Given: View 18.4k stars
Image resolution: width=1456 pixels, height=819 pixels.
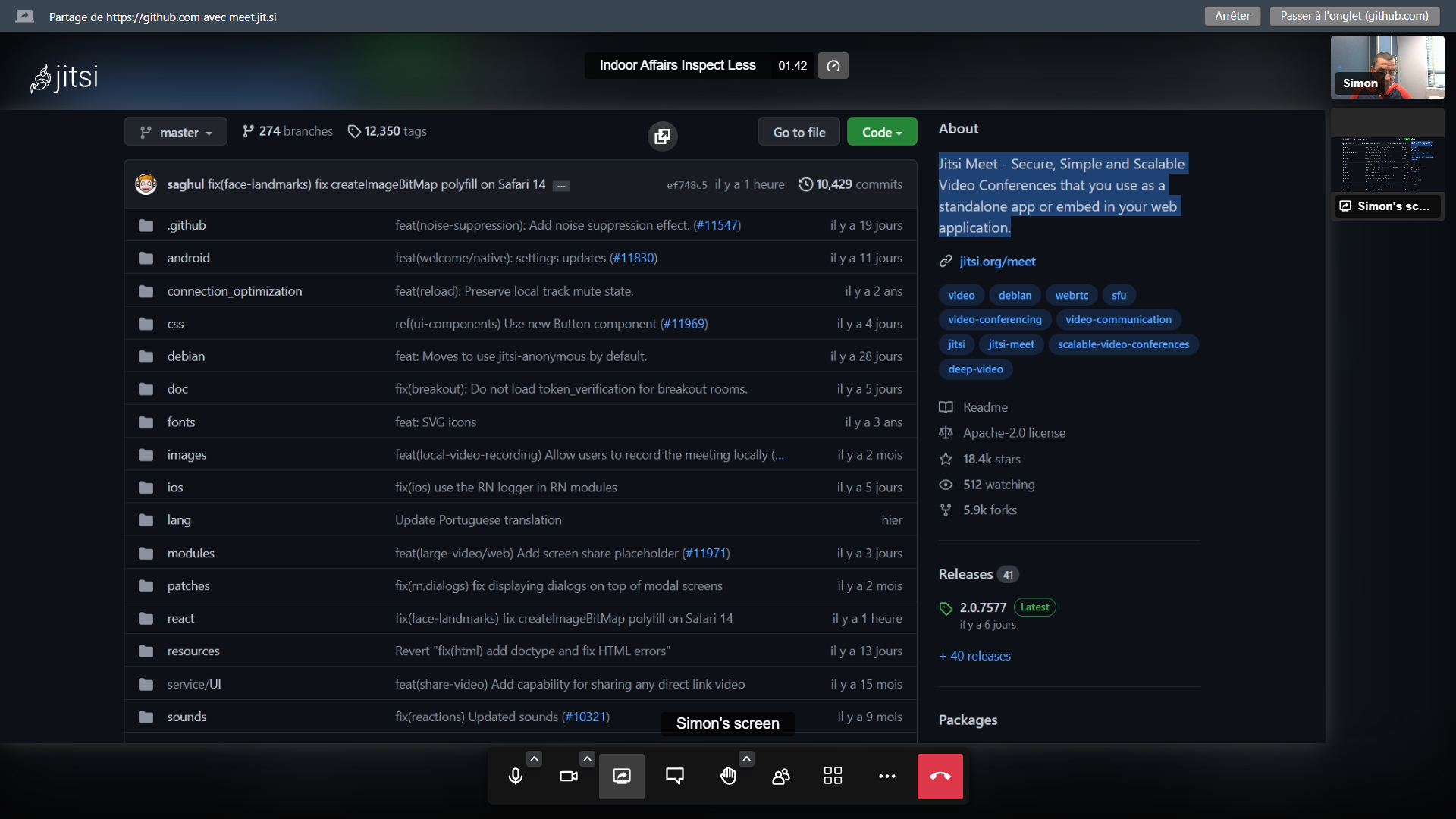Looking at the screenshot, I should point(991,459).
